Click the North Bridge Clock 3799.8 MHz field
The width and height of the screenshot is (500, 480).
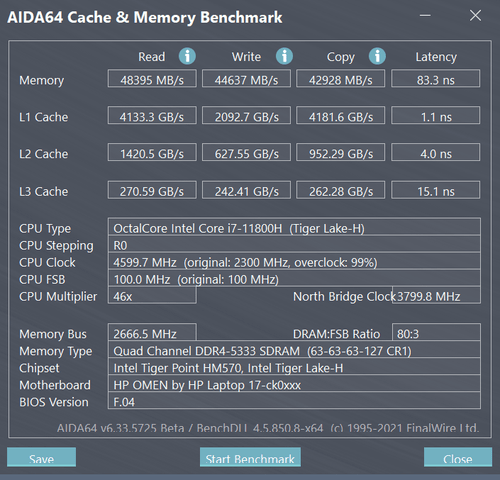[x=436, y=295]
